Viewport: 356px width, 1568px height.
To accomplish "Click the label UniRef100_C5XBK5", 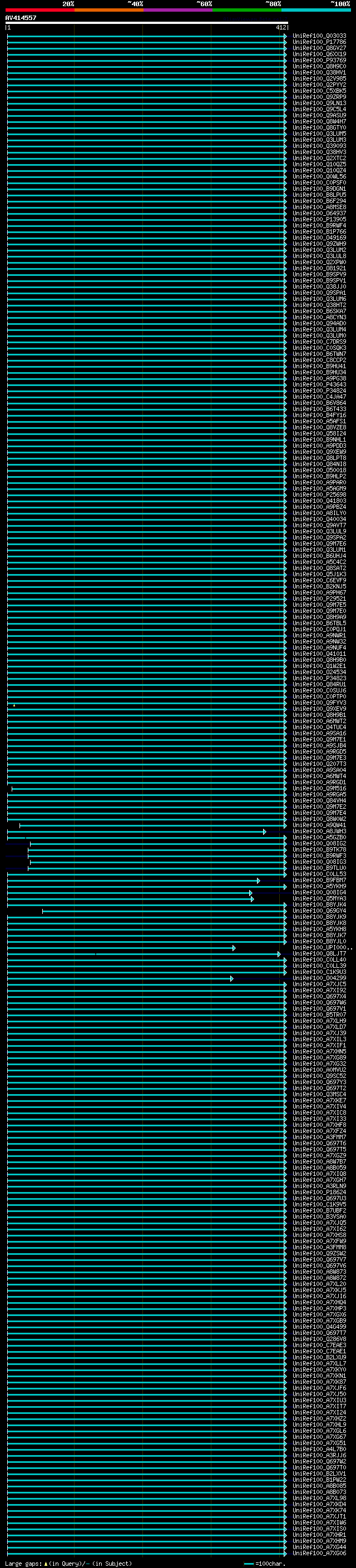I will pos(319,91).
